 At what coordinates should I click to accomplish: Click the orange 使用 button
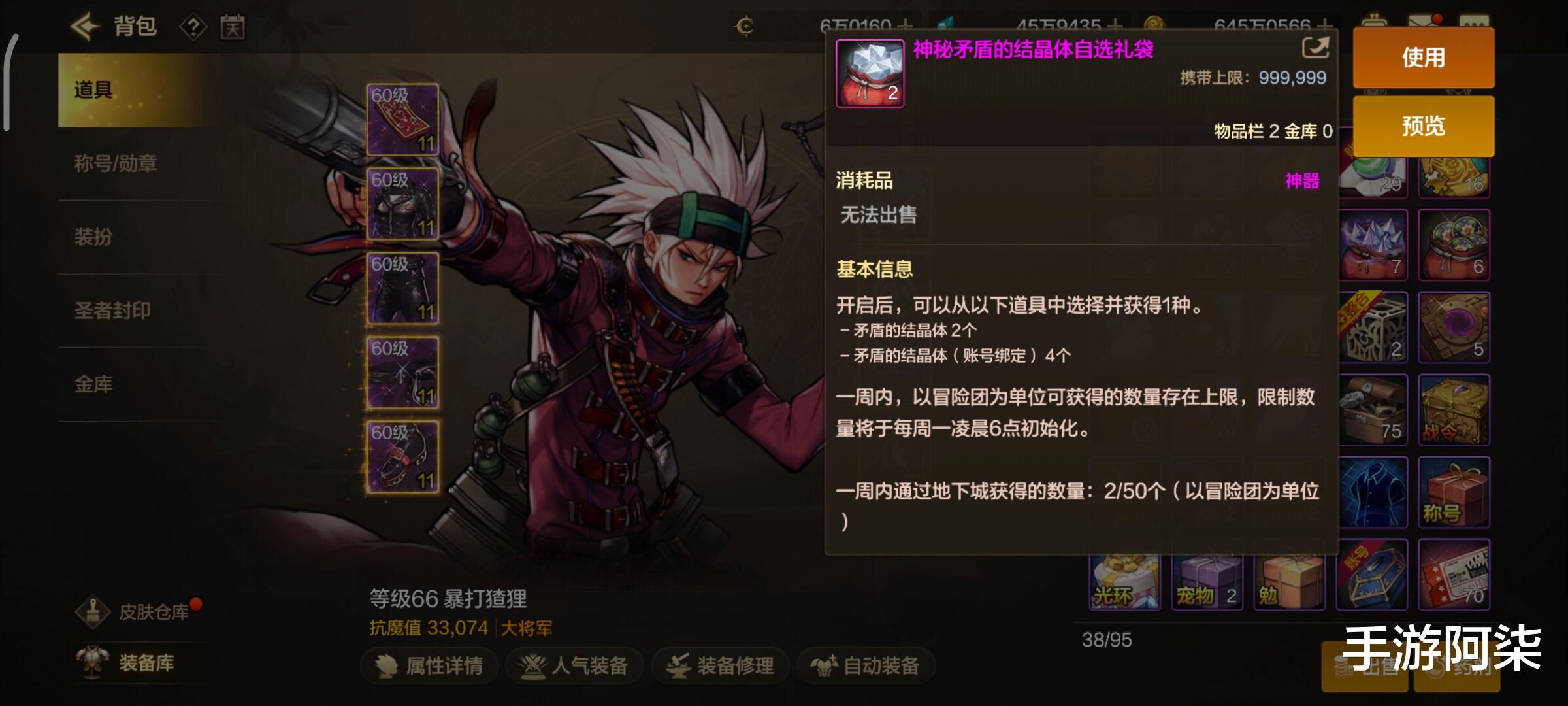click(1424, 58)
